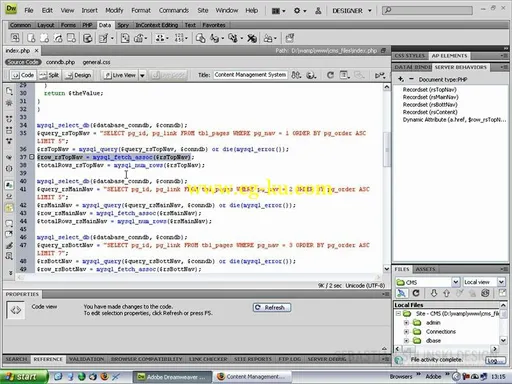Viewport: 512px width, 384px height.
Task: Open the Live View options dropdown arrow
Action: click(142, 75)
